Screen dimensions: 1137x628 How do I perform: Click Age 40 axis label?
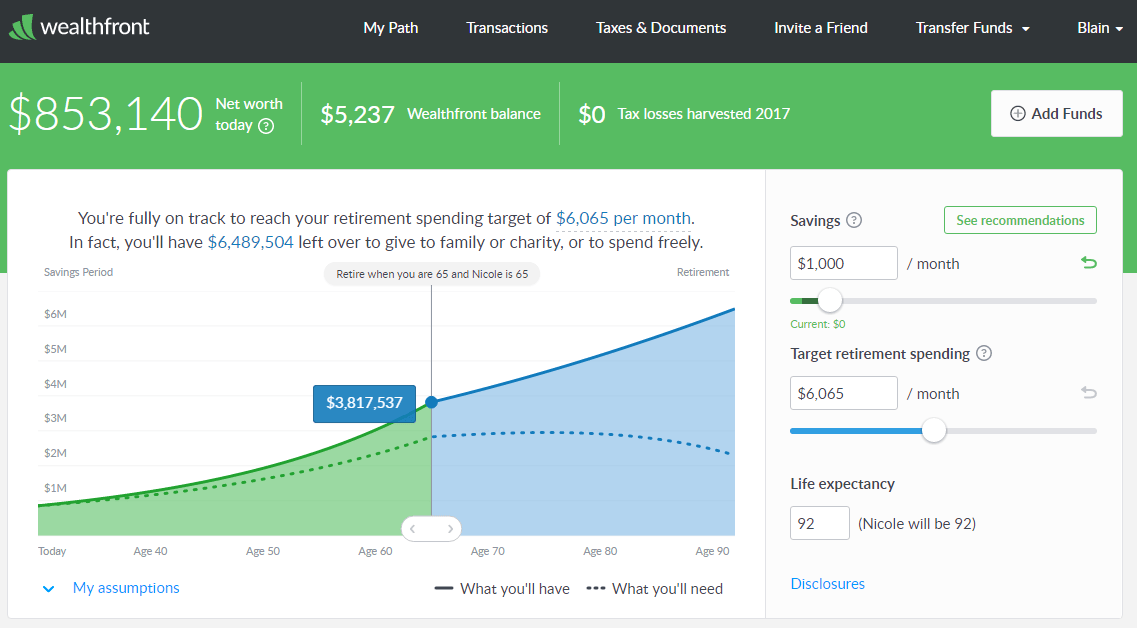(x=150, y=551)
